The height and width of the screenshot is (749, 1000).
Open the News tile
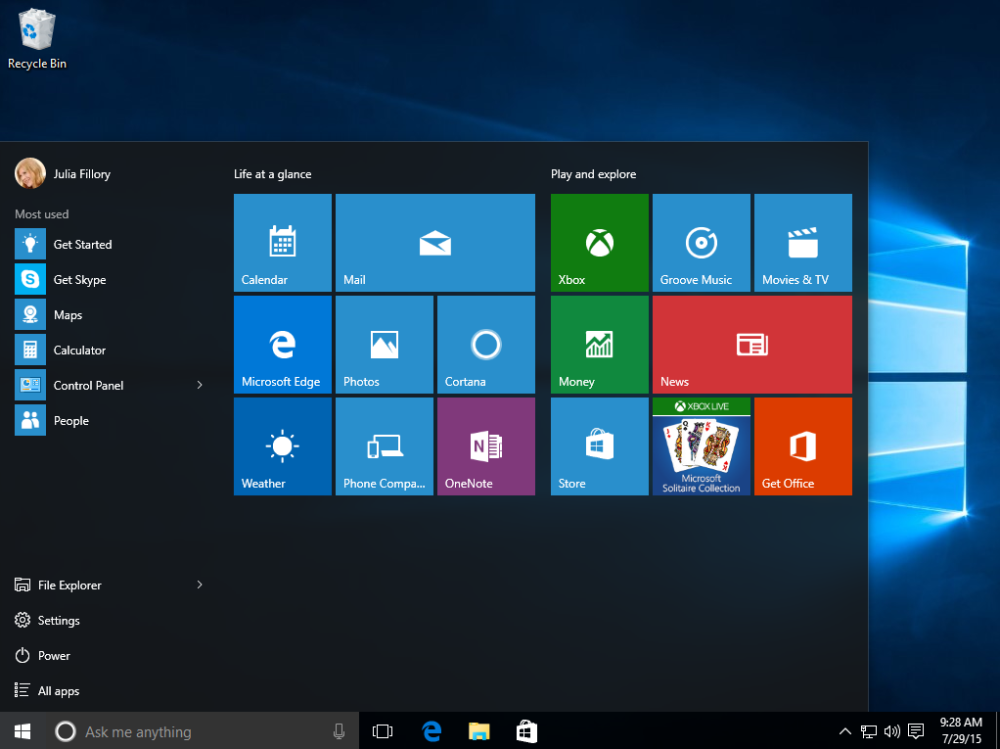click(753, 345)
